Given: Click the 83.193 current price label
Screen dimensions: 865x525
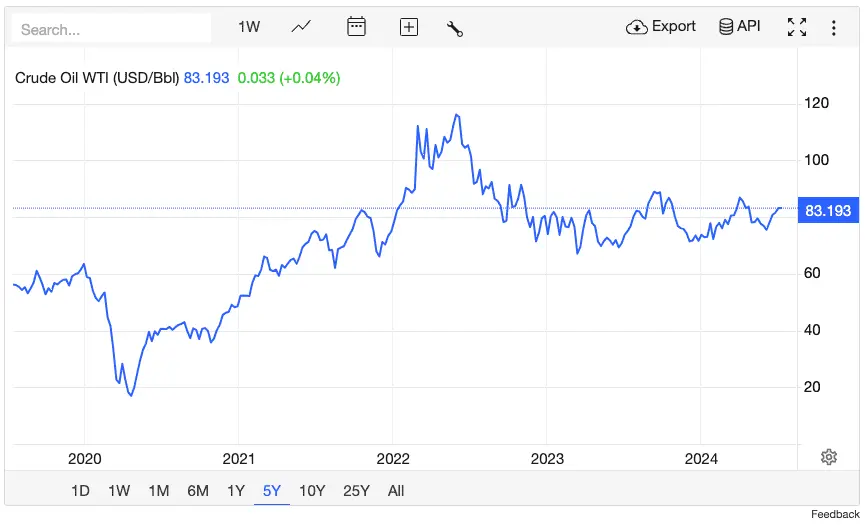Looking at the screenshot, I should tap(827, 210).
